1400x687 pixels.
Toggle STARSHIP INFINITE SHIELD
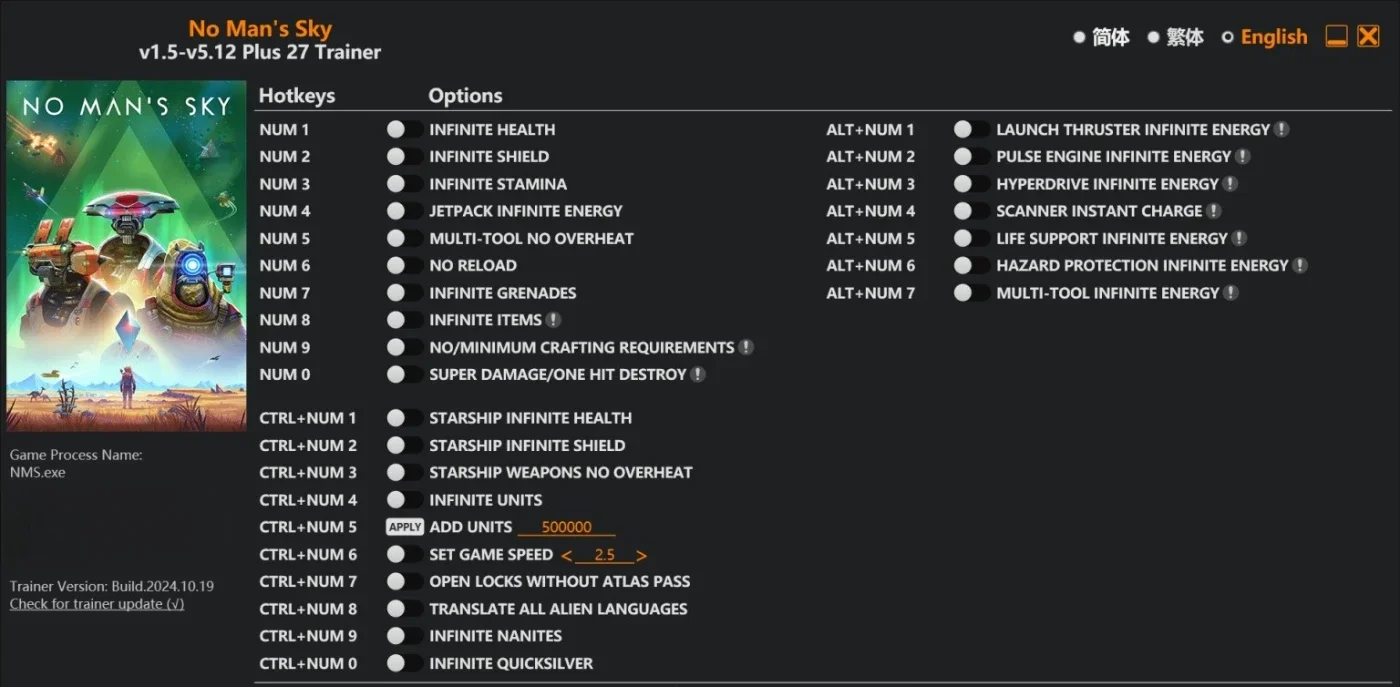[x=405, y=445]
